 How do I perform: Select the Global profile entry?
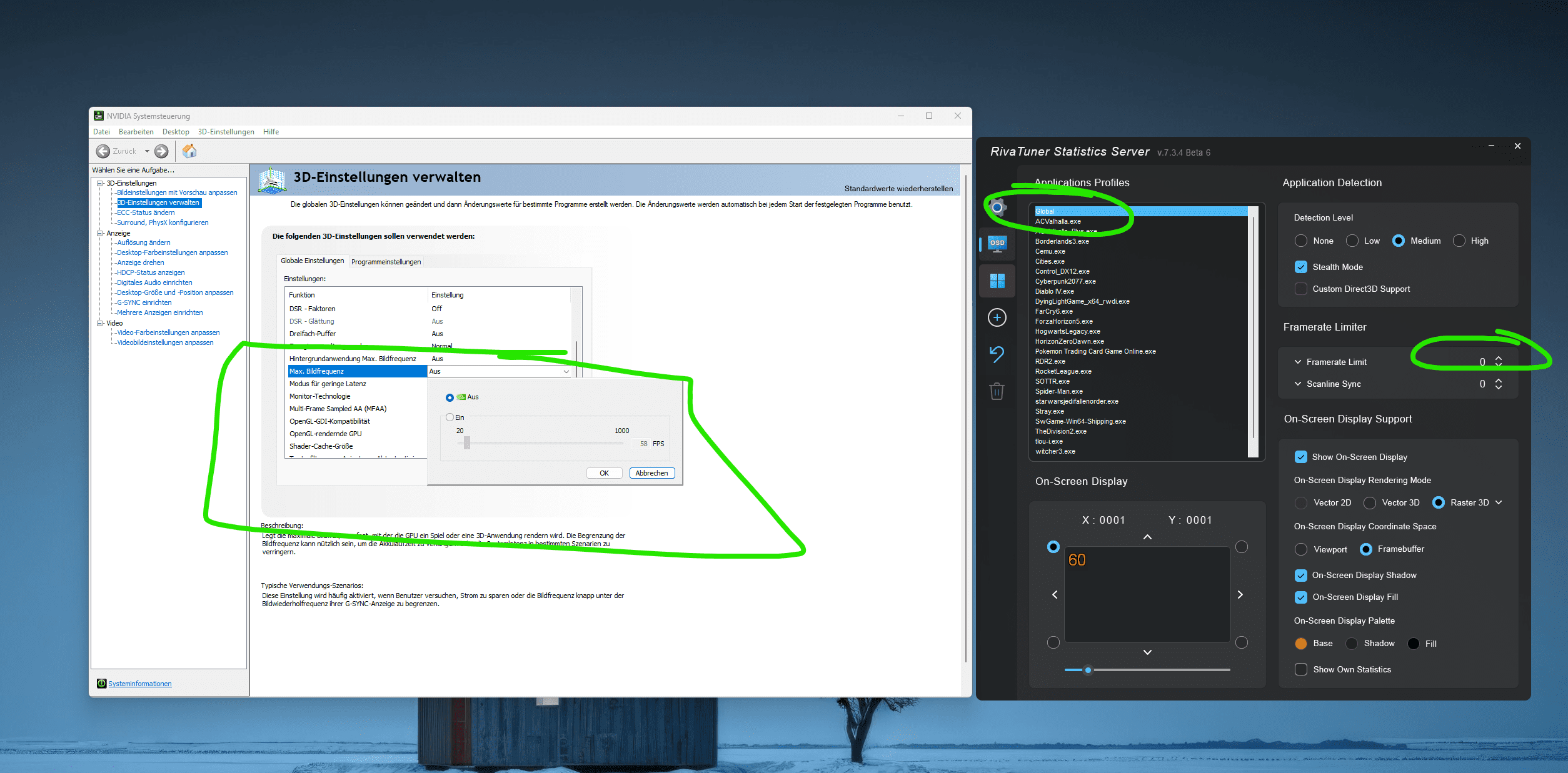[x=1141, y=211]
